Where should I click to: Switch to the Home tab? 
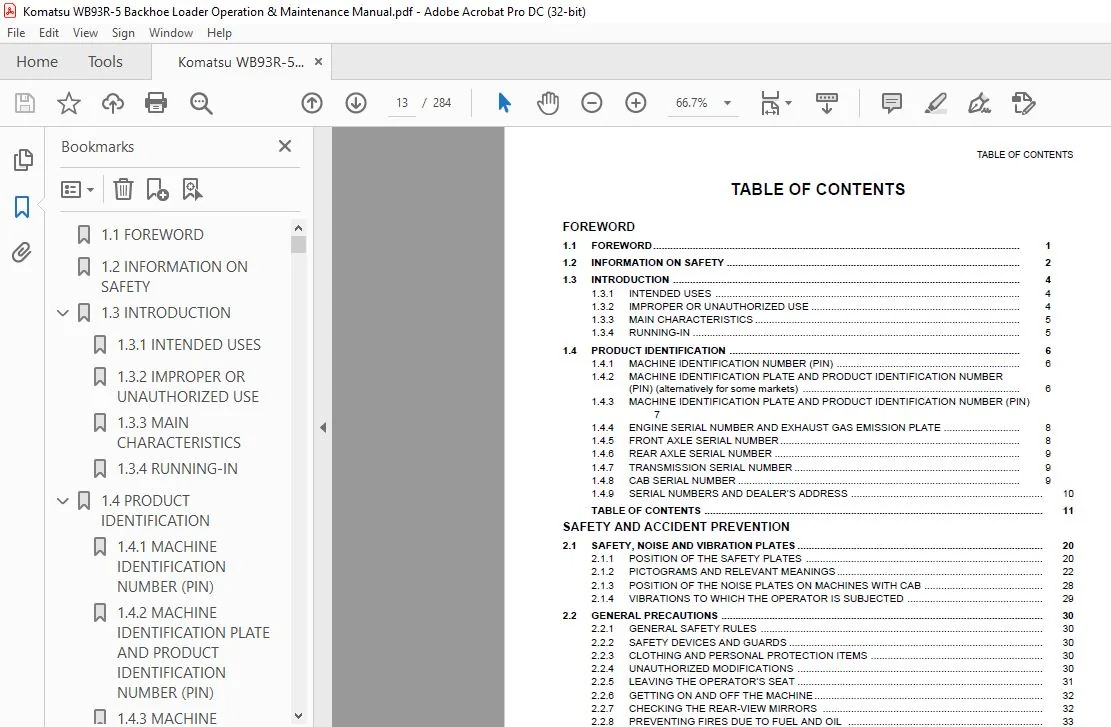pyautogui.click(x=37, y=62)
